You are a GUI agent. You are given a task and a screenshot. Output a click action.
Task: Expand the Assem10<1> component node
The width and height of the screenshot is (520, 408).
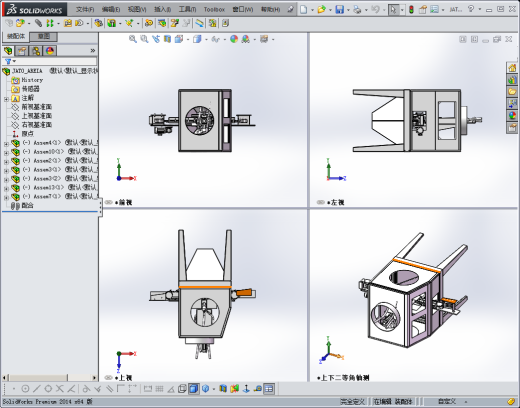pos(6,153)
